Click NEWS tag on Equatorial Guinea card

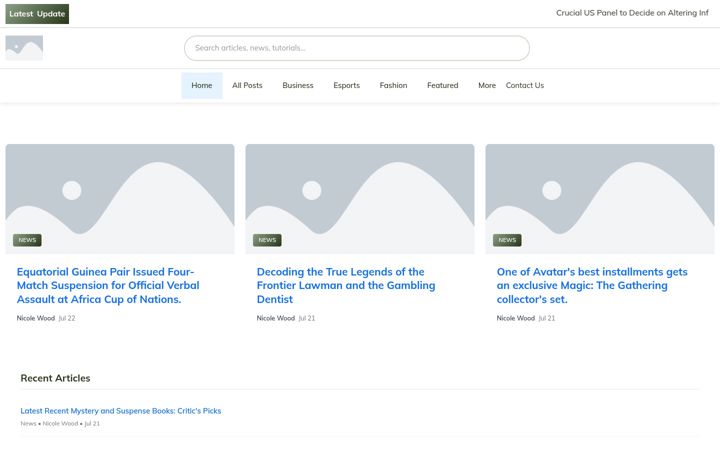(27, 240)
